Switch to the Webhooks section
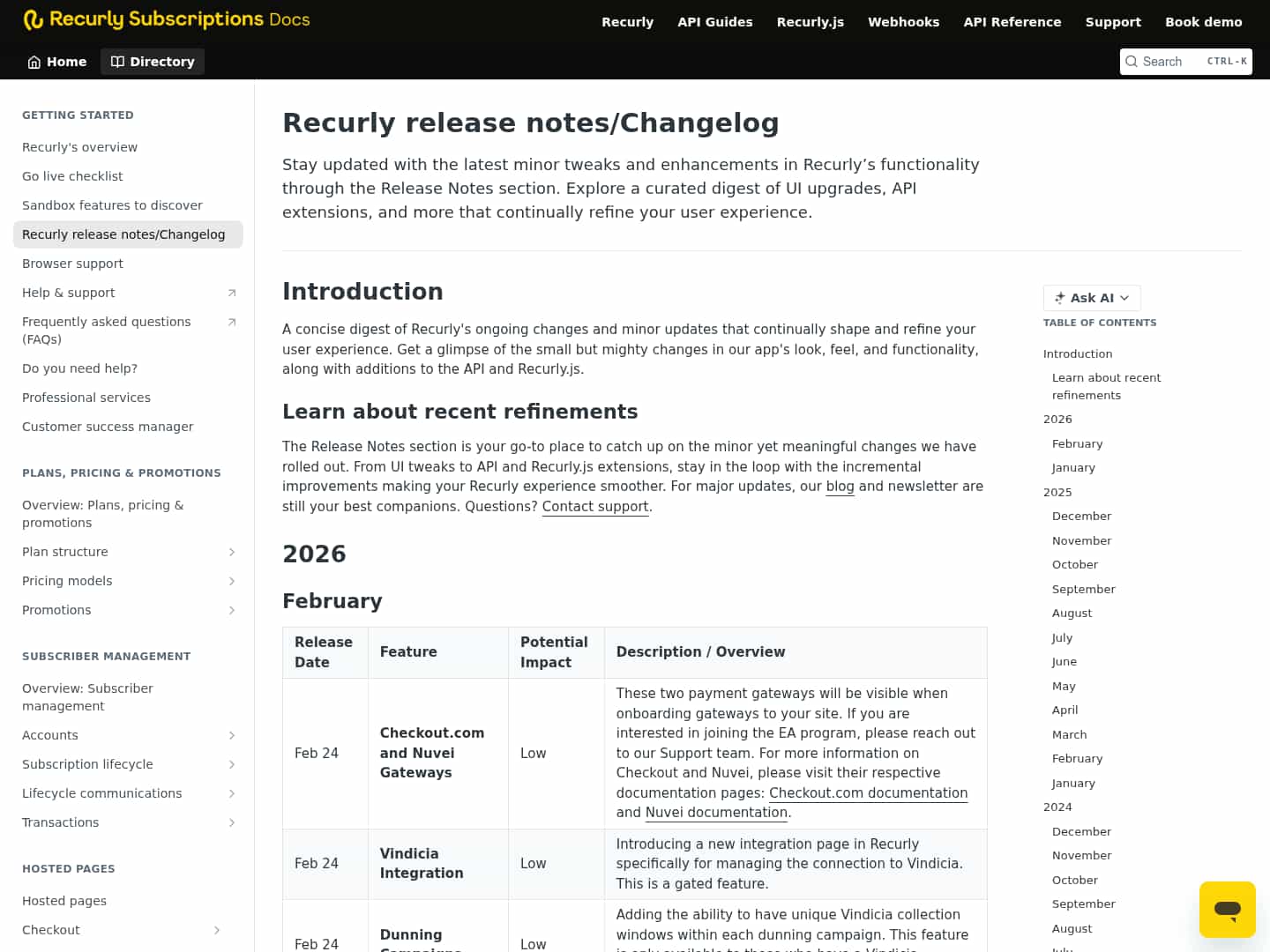The image size is (1270, 952). (903, 21)
